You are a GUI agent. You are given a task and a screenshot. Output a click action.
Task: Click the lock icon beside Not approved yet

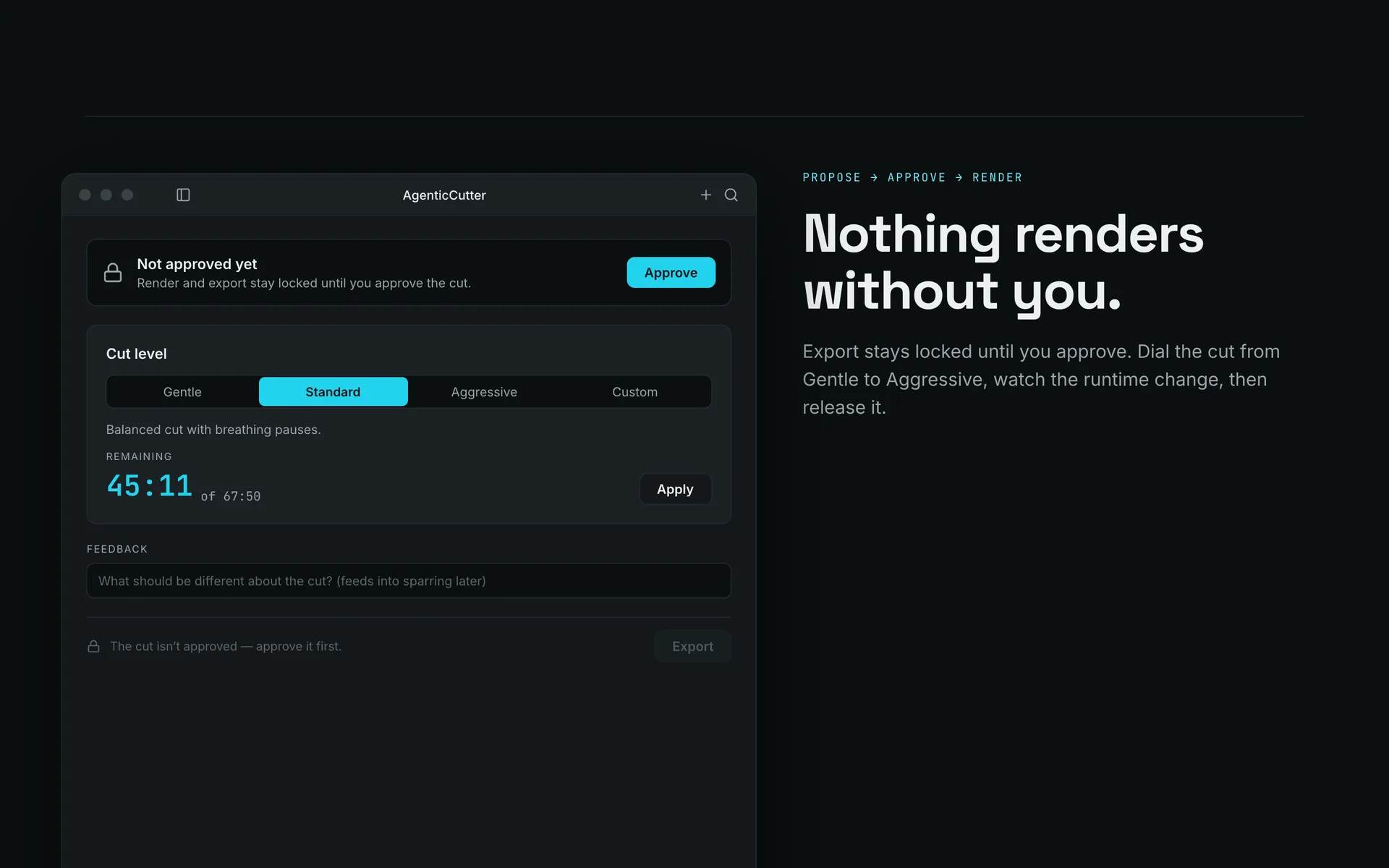pyautogui.click(x=113, y=273)
